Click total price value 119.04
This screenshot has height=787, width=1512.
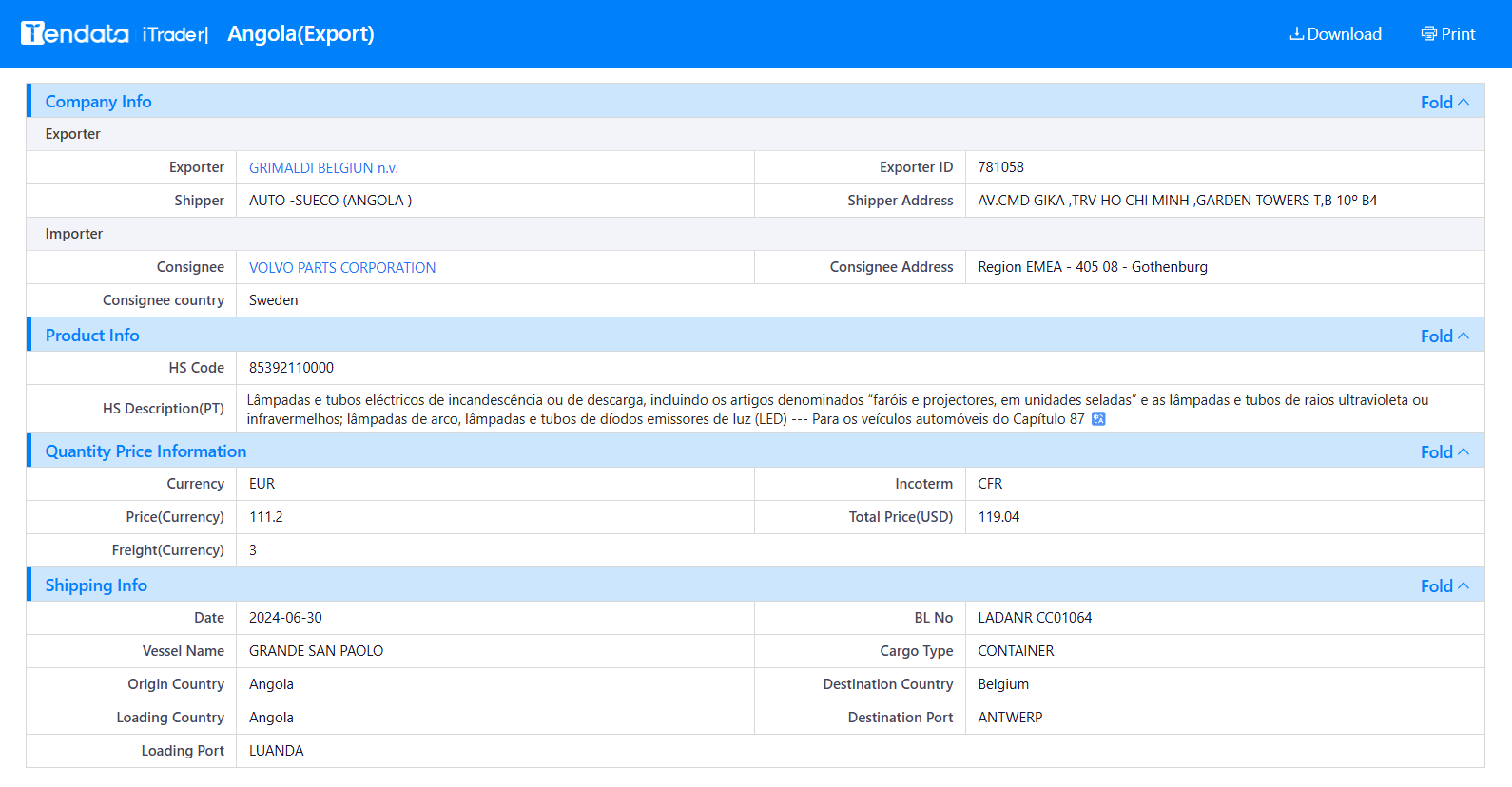998,517
